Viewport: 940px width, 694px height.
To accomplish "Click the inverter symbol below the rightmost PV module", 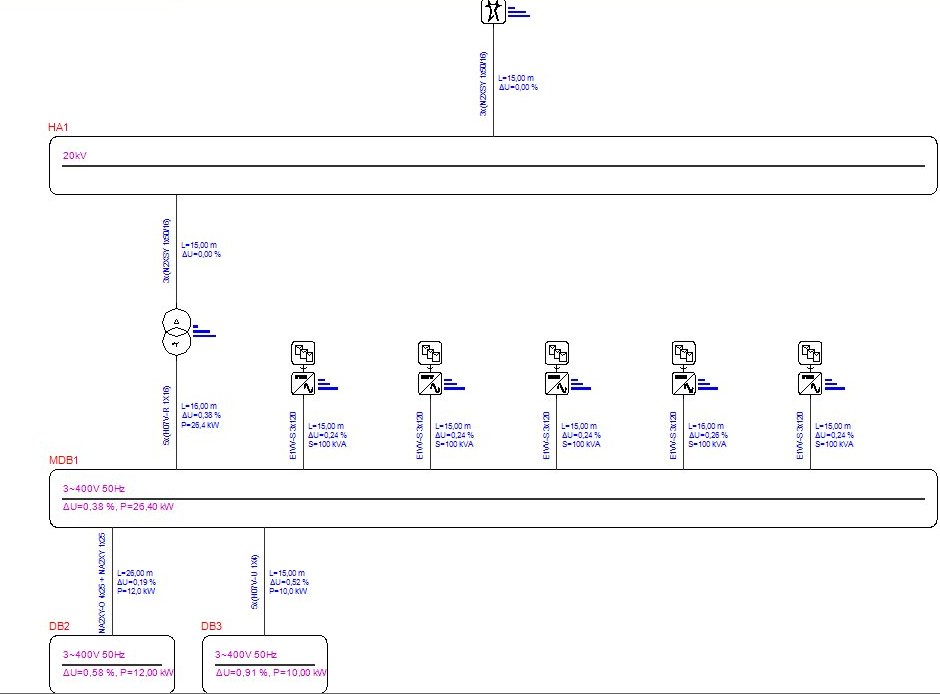I will click(810, 383).
